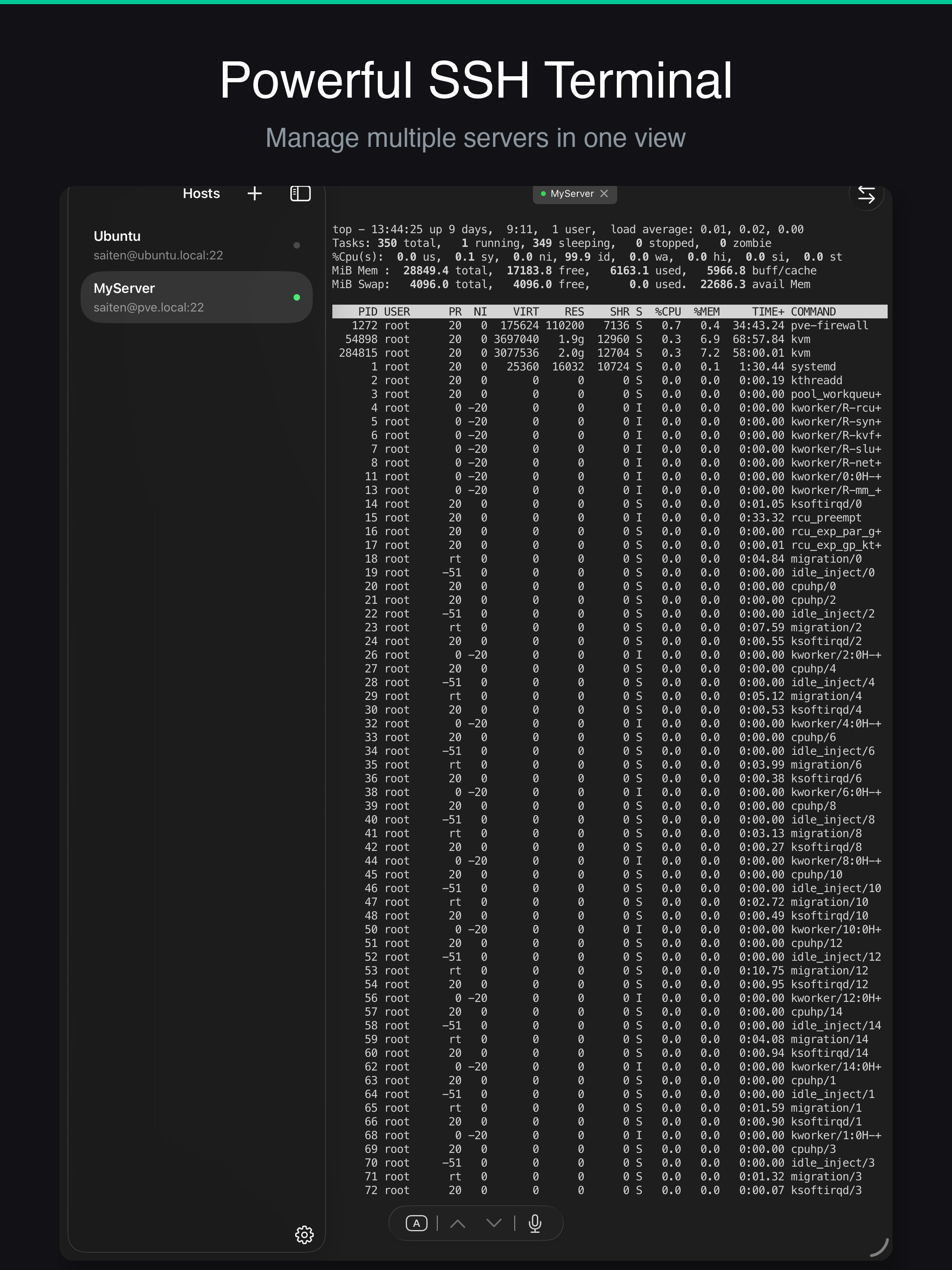Click the Tasks 350 total line
The width and height of the screenshot is (952, 1270).
[551, 244]
